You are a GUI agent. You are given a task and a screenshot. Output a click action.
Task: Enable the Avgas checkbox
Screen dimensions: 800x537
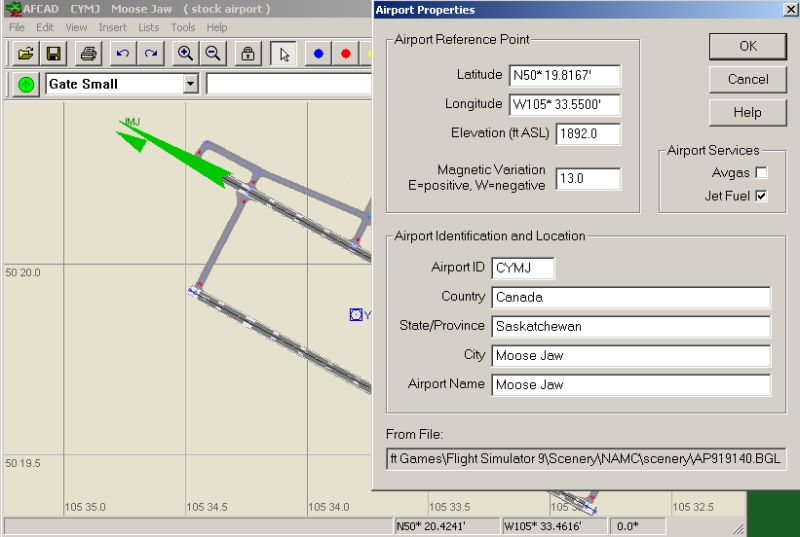(x=761, y=173)
